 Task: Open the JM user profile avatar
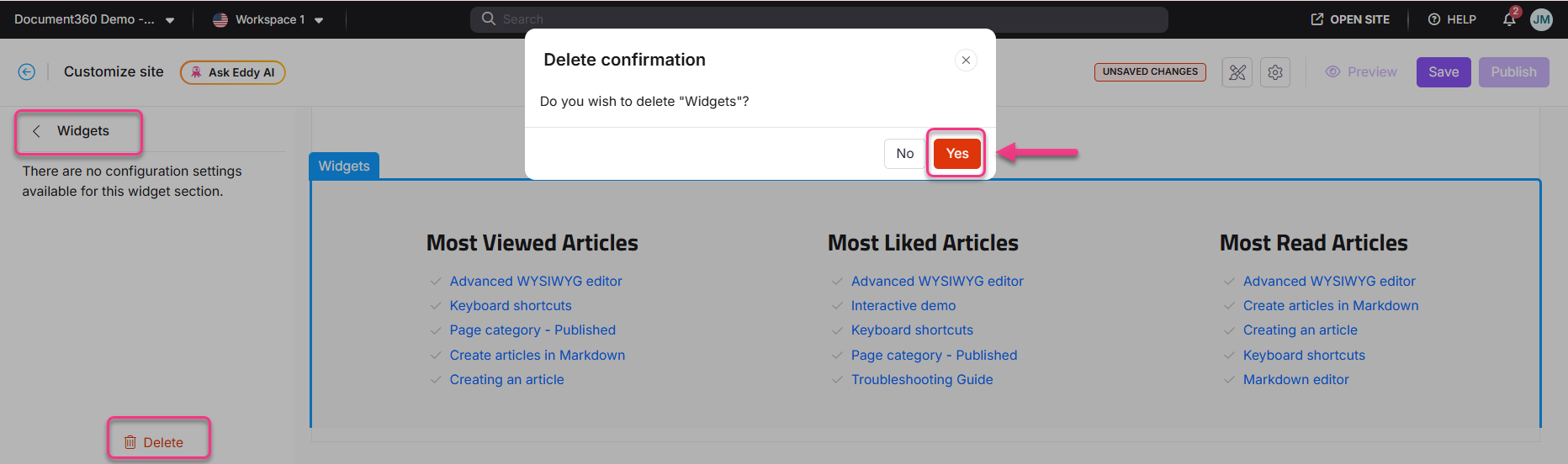1541,19
